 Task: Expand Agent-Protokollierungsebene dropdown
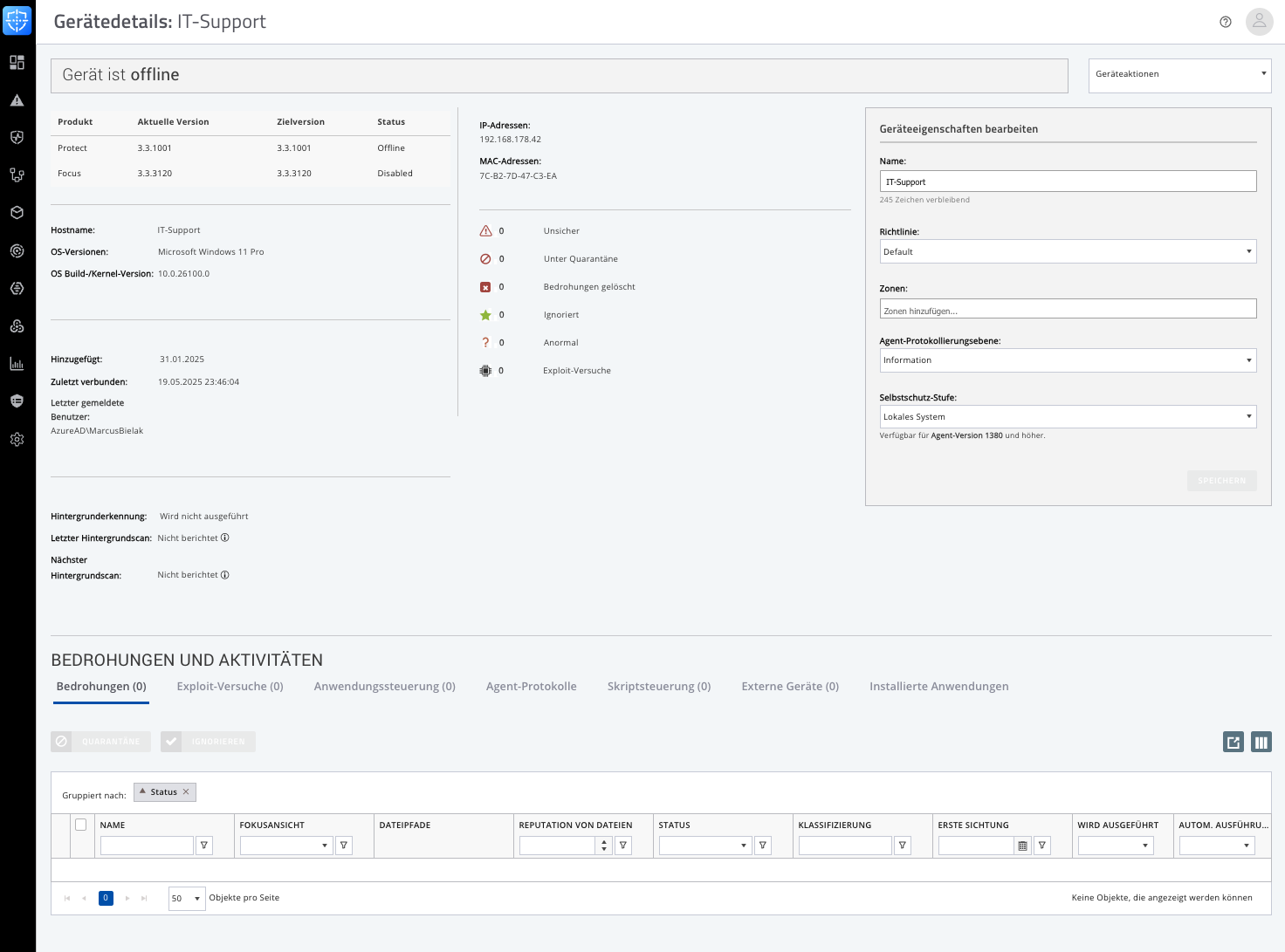tap(1068, 360)
